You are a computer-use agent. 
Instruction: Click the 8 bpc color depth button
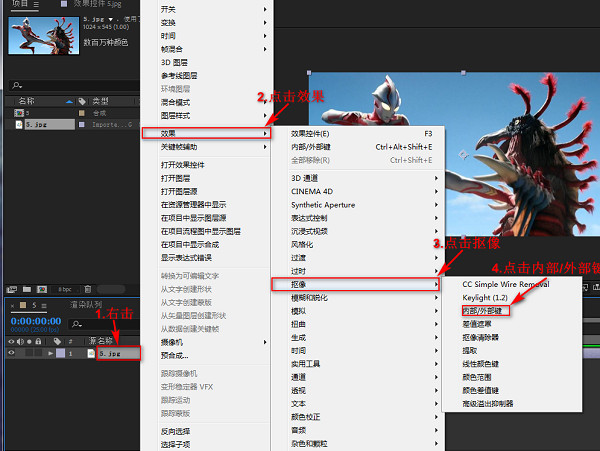(x=65, y=289)
